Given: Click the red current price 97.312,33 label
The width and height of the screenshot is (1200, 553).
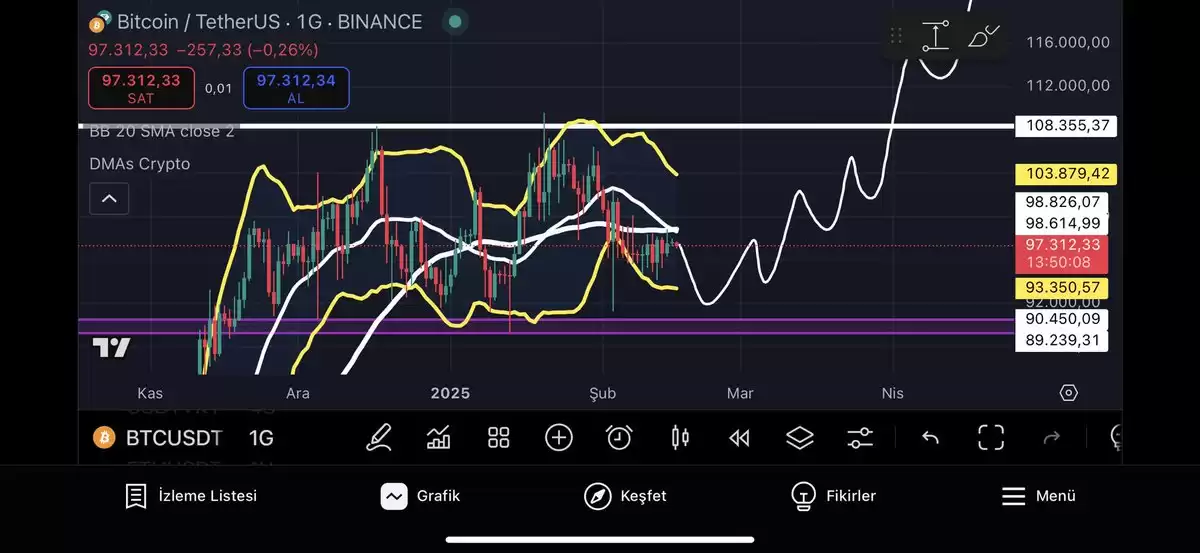Looking at the screenshot, I should coord(1061,254).
